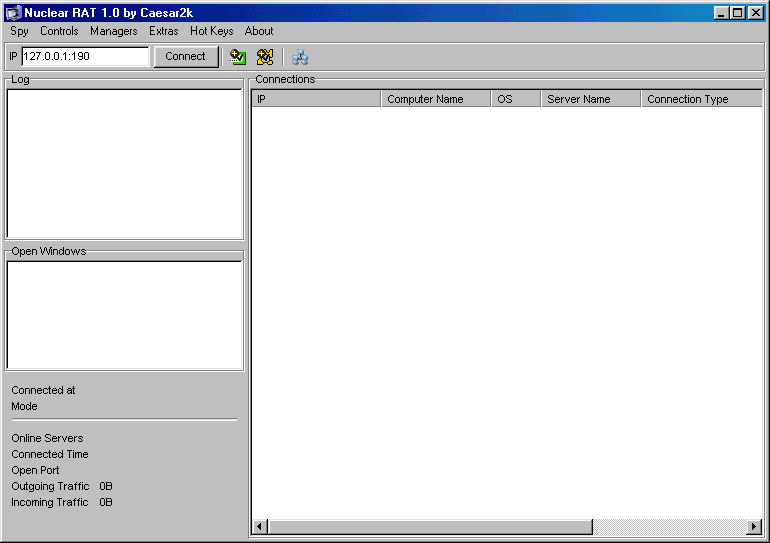770x543 pixels.
Task: Click the application icon in title bar
Action: click(13, 13)
